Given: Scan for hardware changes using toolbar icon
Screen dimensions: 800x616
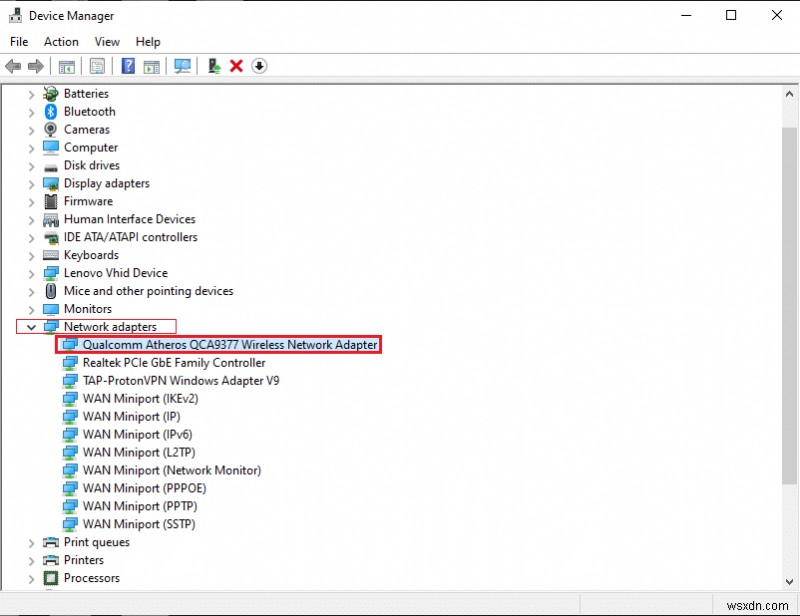Looking at the screenshot, I should pyautogui.click(x=182, y=66).
